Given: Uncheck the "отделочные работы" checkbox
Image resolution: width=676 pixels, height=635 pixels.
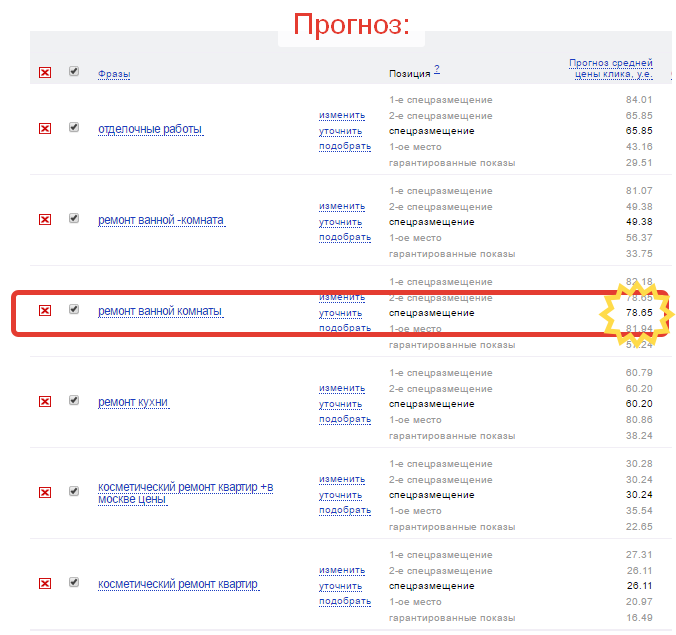Looking at the screenshot, I should click(x=74, y=127).
